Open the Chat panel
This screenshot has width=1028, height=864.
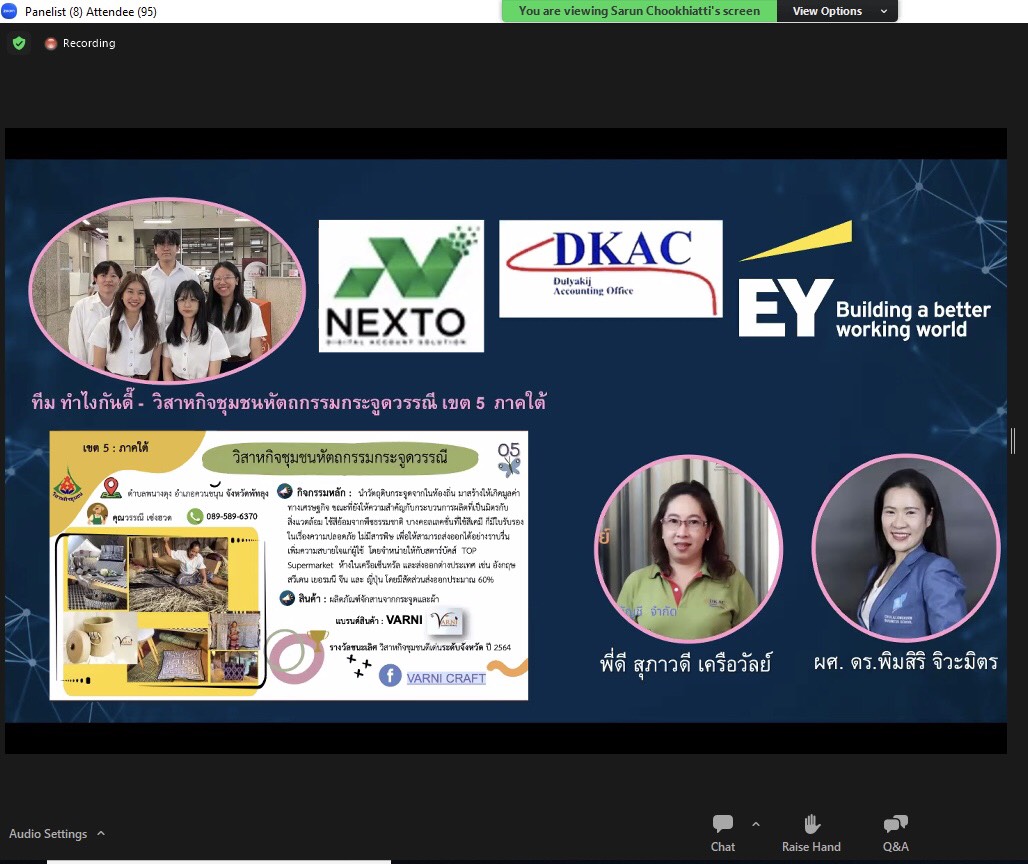722,833
